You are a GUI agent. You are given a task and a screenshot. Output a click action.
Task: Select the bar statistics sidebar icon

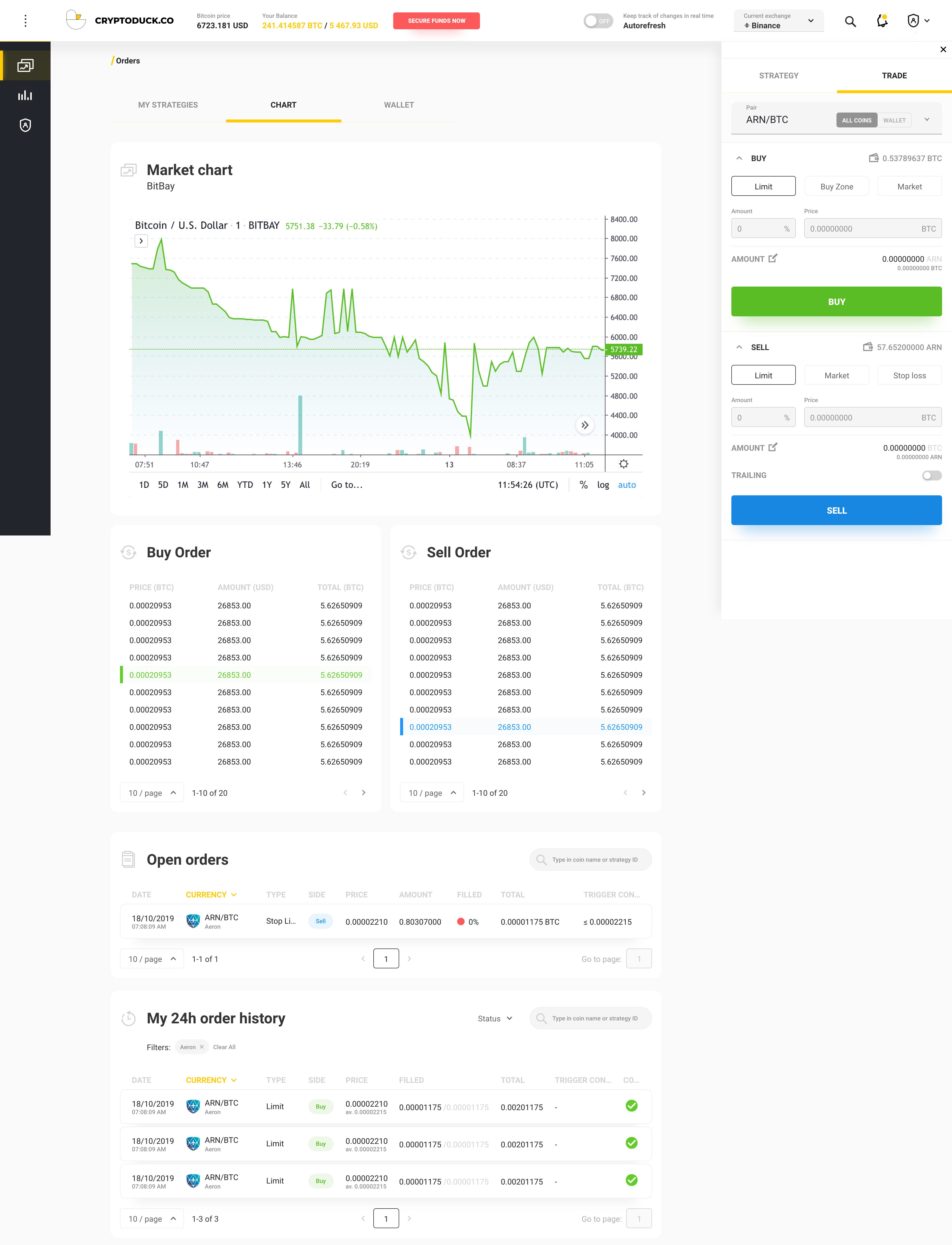26,95
